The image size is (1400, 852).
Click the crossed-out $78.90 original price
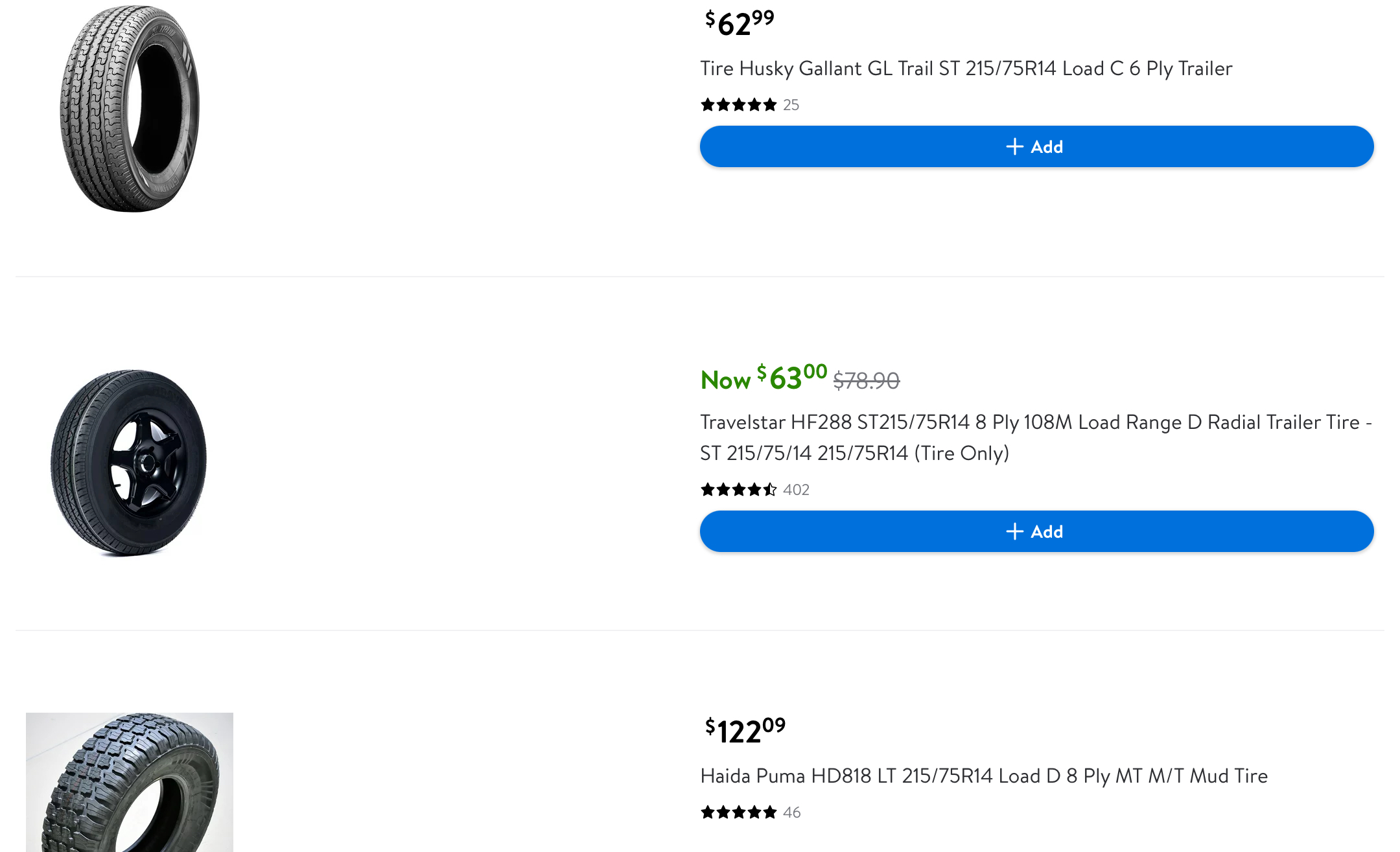(867, 380)
